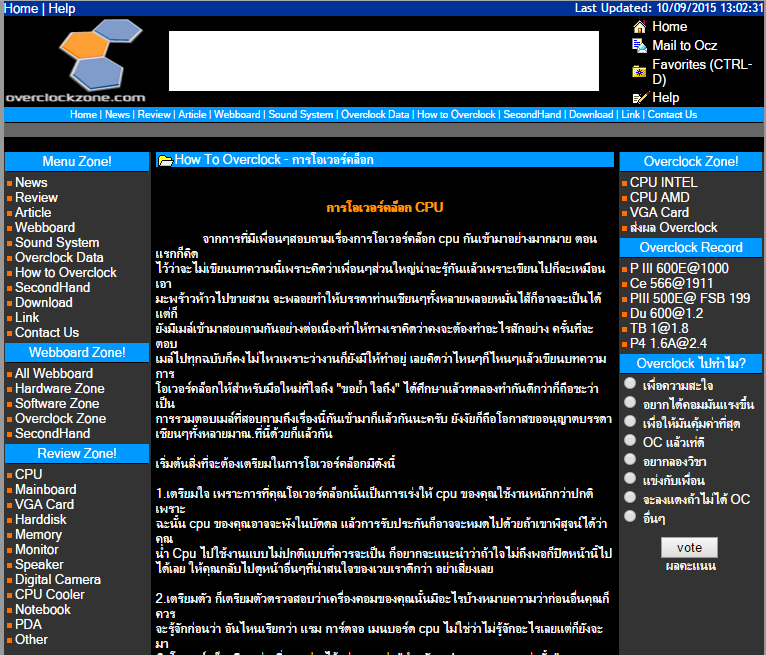The width and height of the screenshot is (766, 655).
Task: Open Memory in Review Zone
Action: [x=39, y=534]
